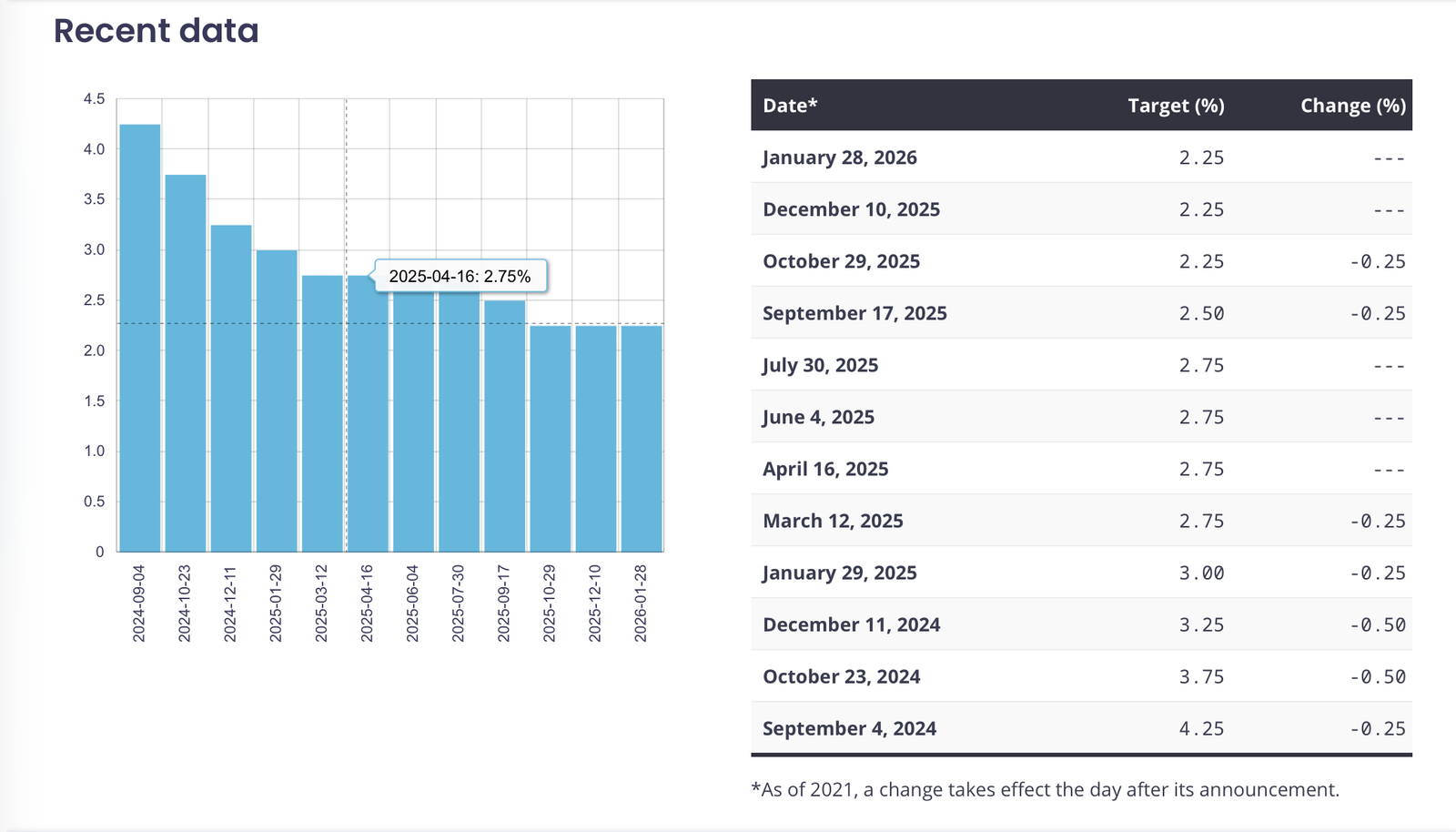The width and height of the screenshot is (1456, 832).
Task: Click the 4.25 target value for September 4, 2024
Action: coord(1201,728)
